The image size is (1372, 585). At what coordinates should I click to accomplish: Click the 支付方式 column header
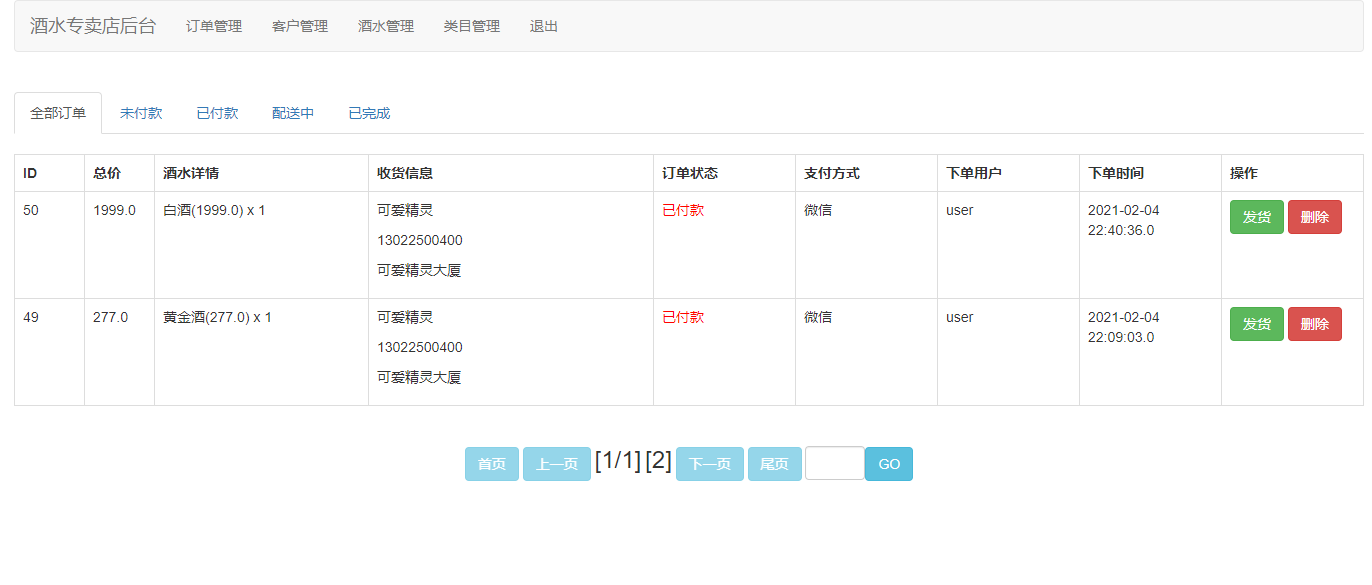[x=867, y=173]
